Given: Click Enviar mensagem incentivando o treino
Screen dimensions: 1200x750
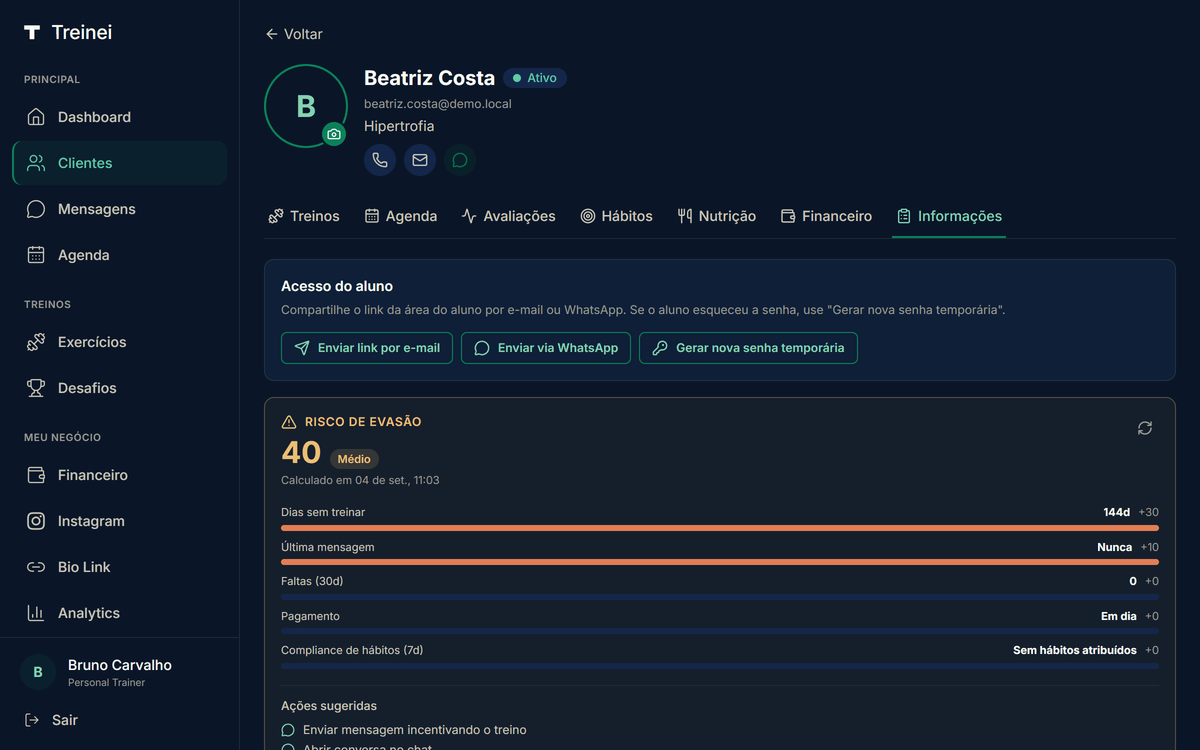Looking at the screenshot, I should 404,730.
